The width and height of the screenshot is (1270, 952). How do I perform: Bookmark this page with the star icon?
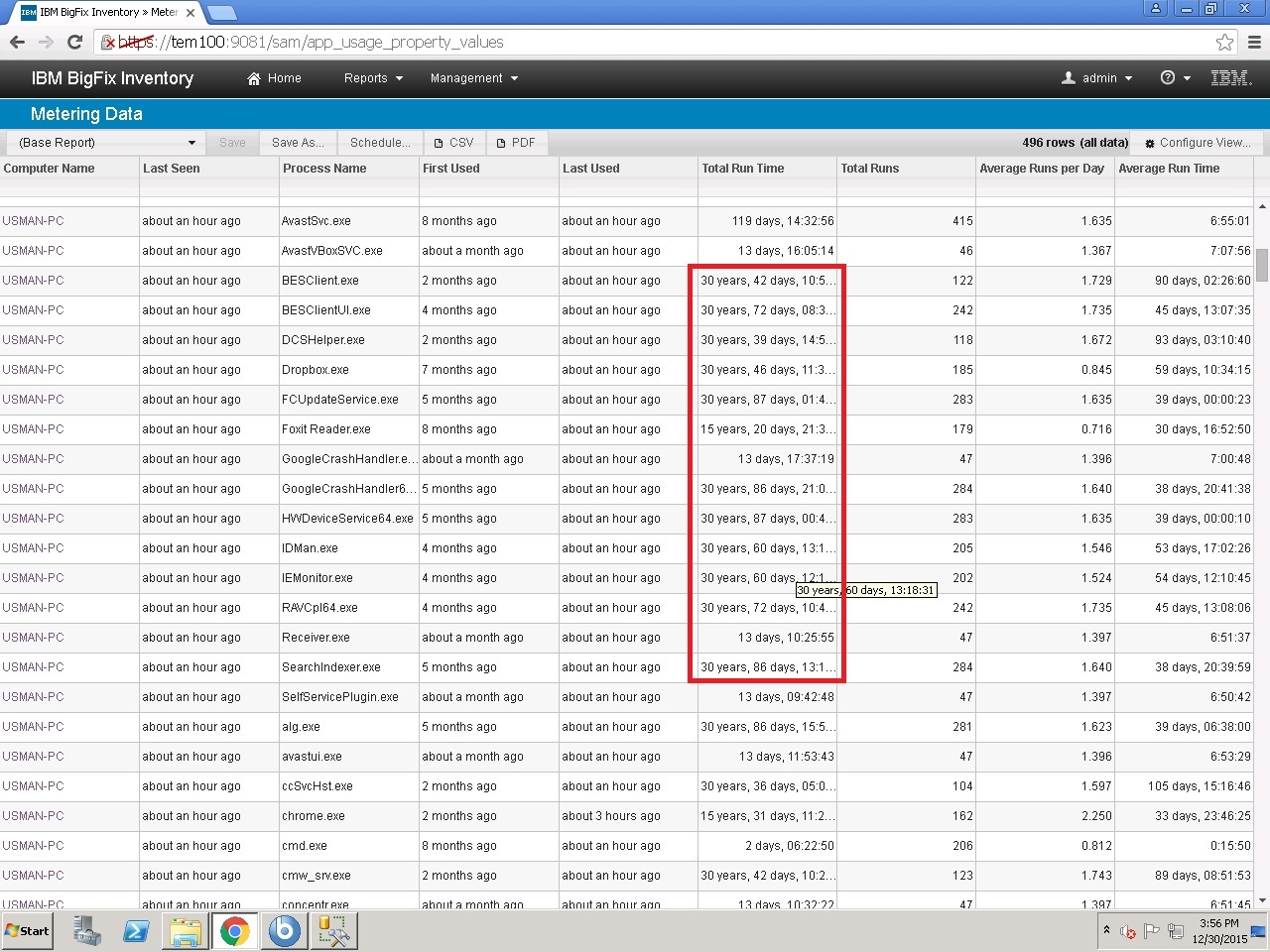tap(1225, 42)
